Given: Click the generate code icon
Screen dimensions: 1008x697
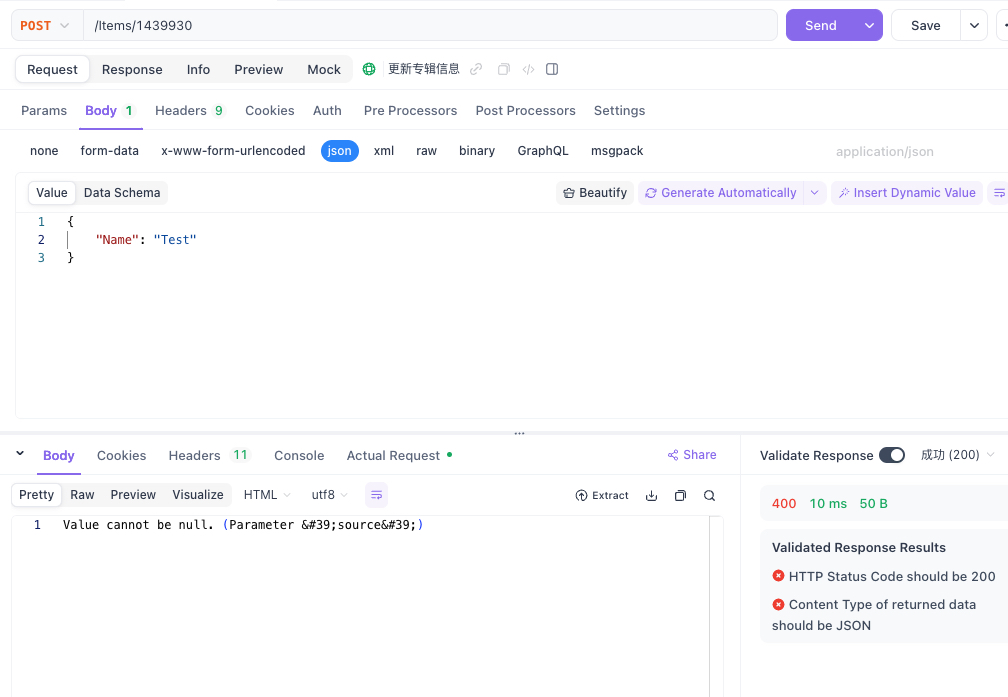Looking at the screenshot, I should pyautogui.click(x=528, y=69).
